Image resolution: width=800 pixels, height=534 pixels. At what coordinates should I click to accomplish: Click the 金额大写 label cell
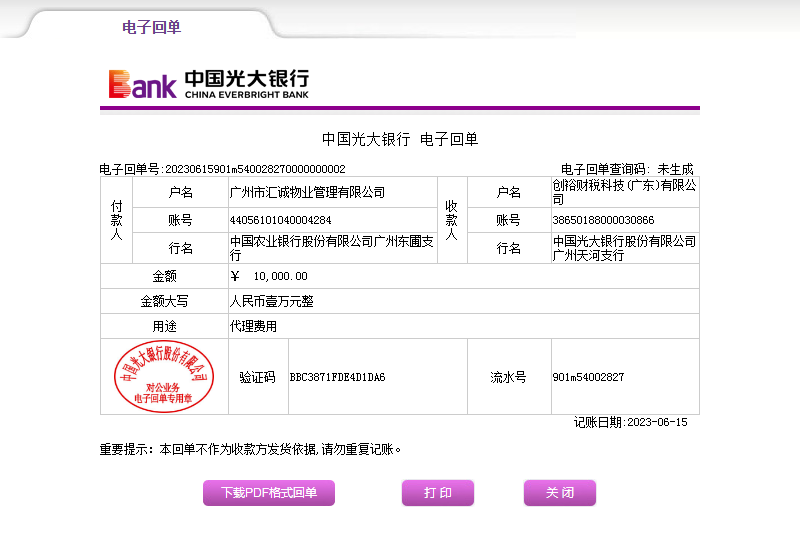click(164, 301)
